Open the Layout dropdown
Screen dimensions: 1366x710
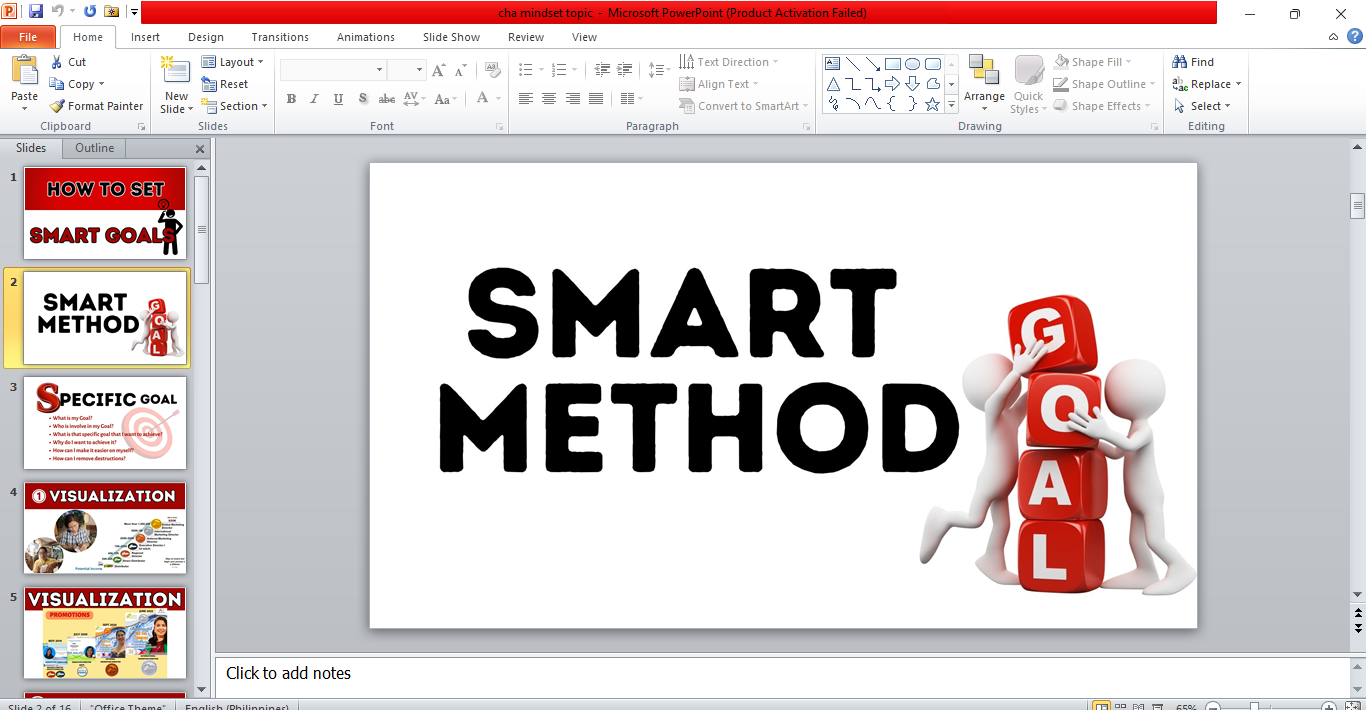(233, 62)
